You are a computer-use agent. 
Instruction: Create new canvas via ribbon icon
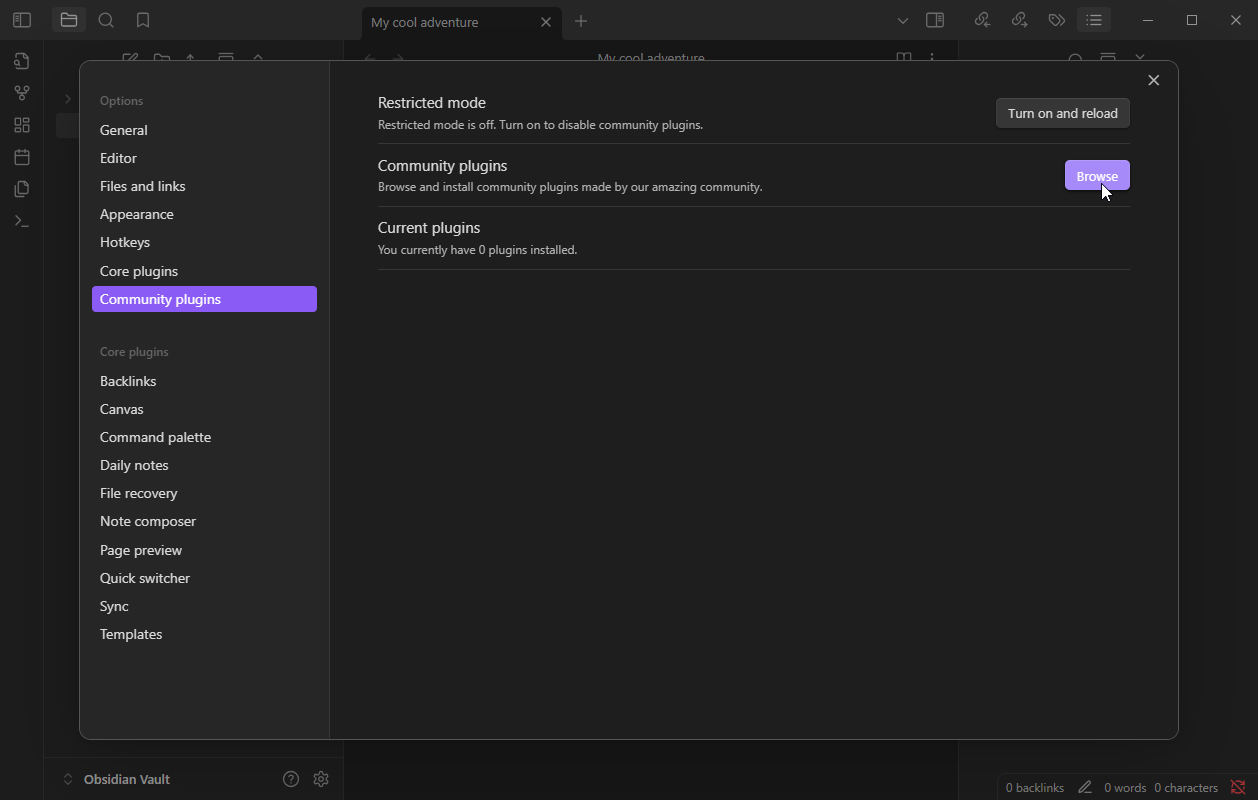[x=22, y=125]
